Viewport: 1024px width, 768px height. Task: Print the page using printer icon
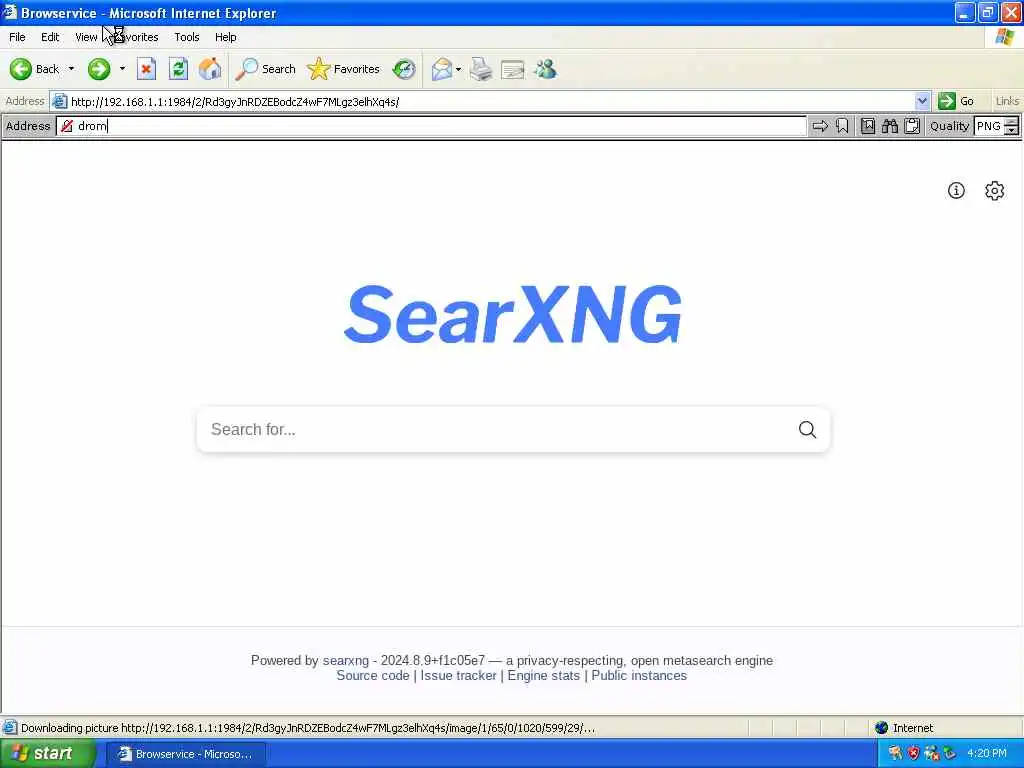click(x=481, y=69)
